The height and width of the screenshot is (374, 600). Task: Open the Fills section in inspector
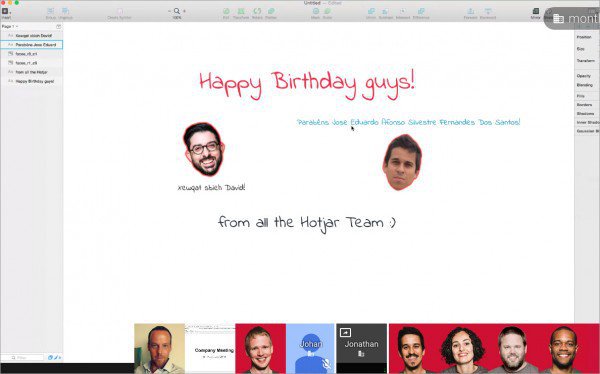click(x=581, y=96)
